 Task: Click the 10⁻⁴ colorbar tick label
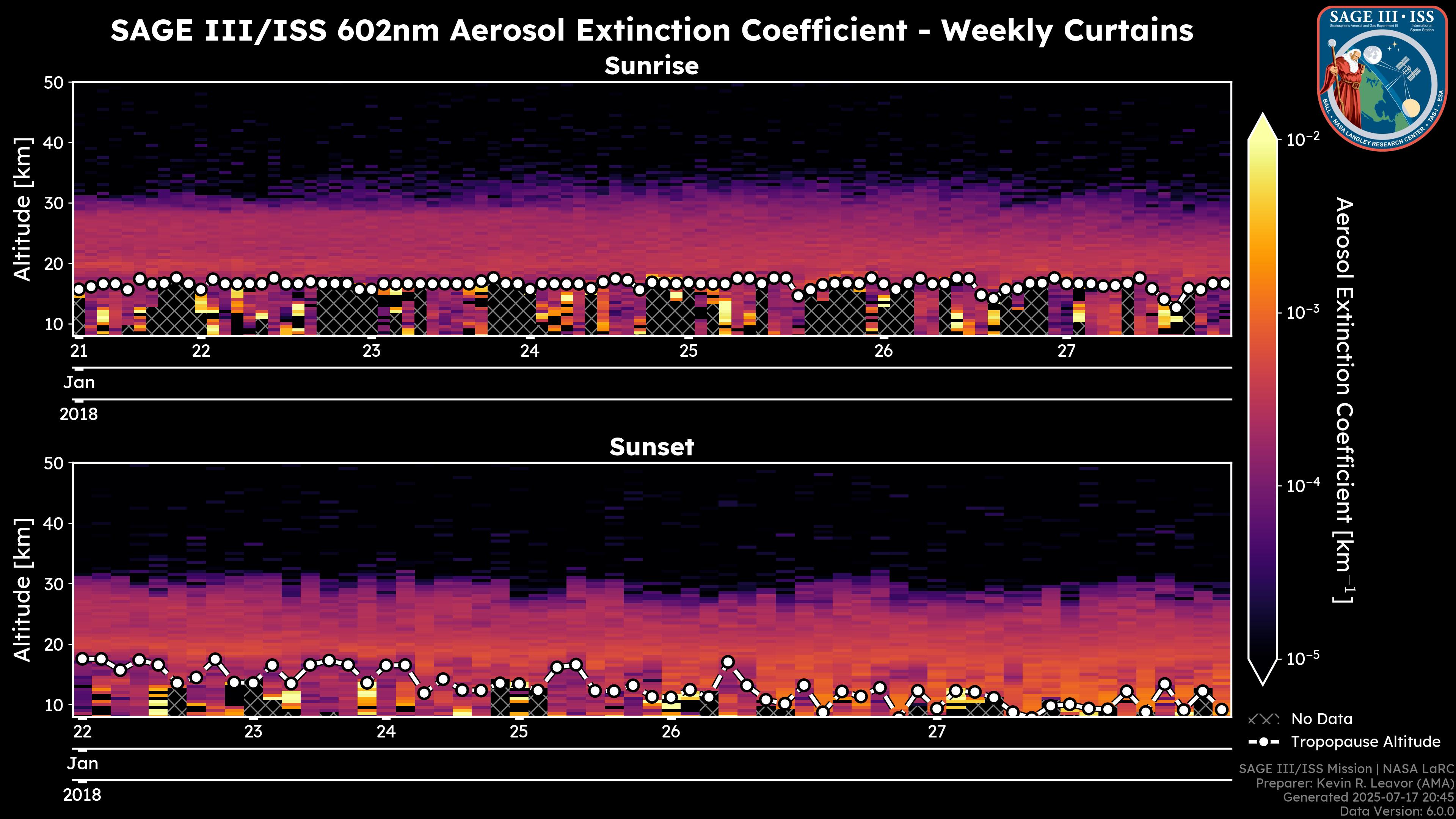[1304, 485]
